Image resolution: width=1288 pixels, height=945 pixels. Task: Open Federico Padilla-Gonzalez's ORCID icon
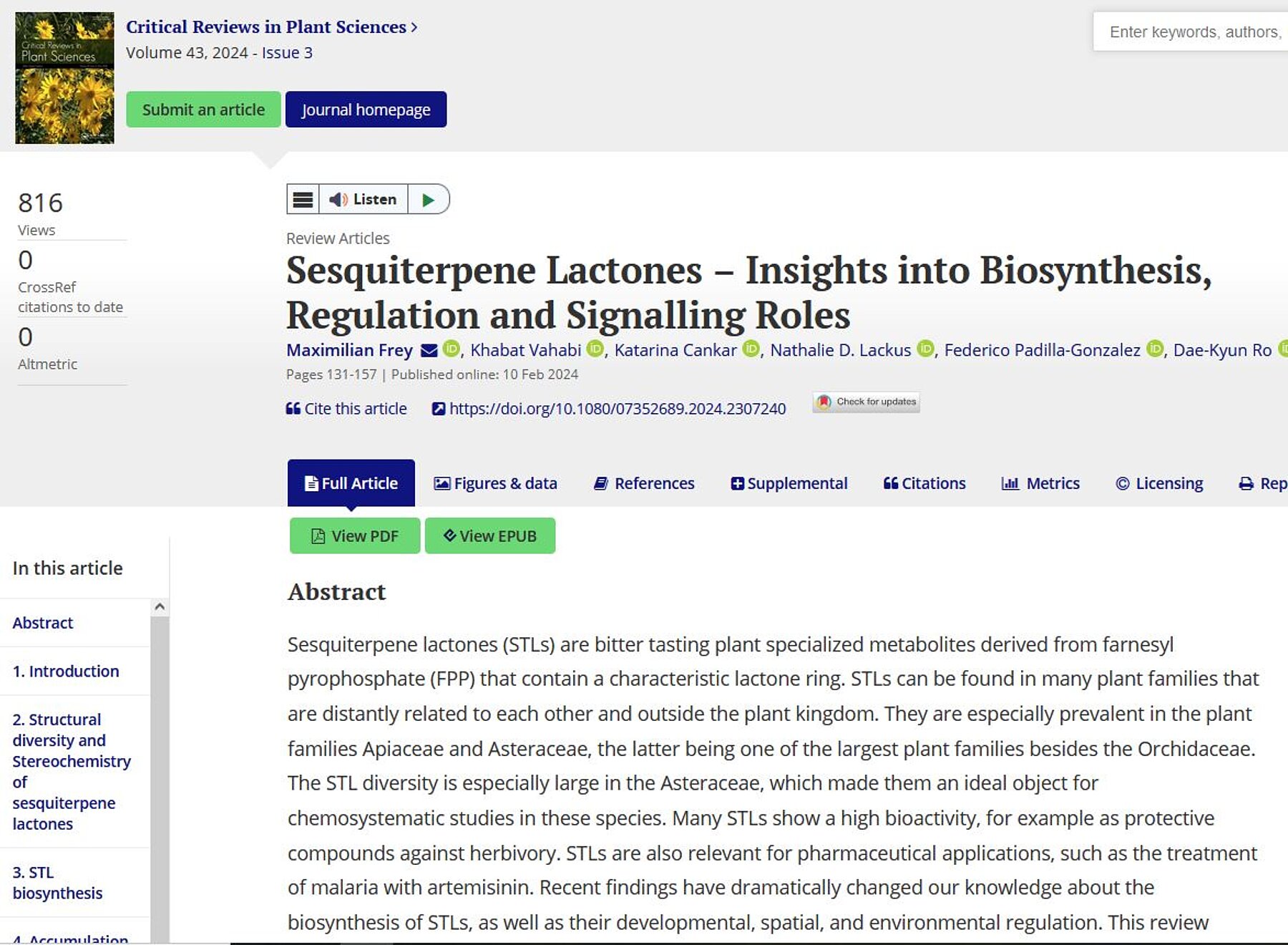[1155, 349]
